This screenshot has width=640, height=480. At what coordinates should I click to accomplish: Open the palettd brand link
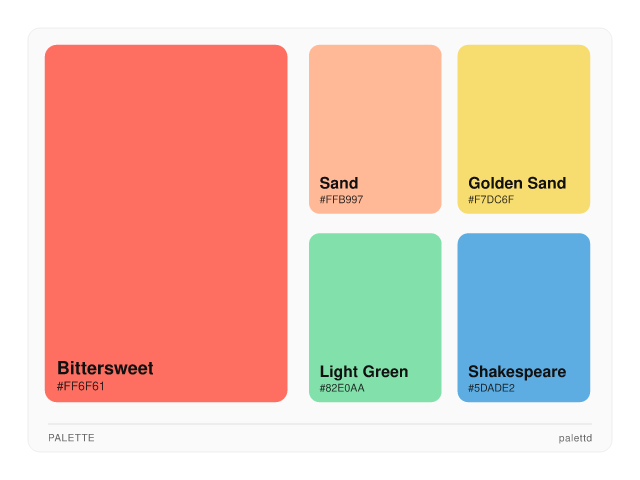575,438
